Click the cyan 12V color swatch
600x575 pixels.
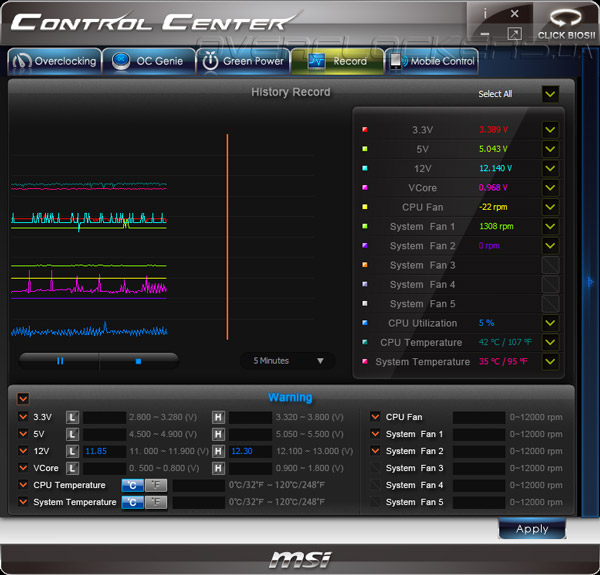pos(365,168)
